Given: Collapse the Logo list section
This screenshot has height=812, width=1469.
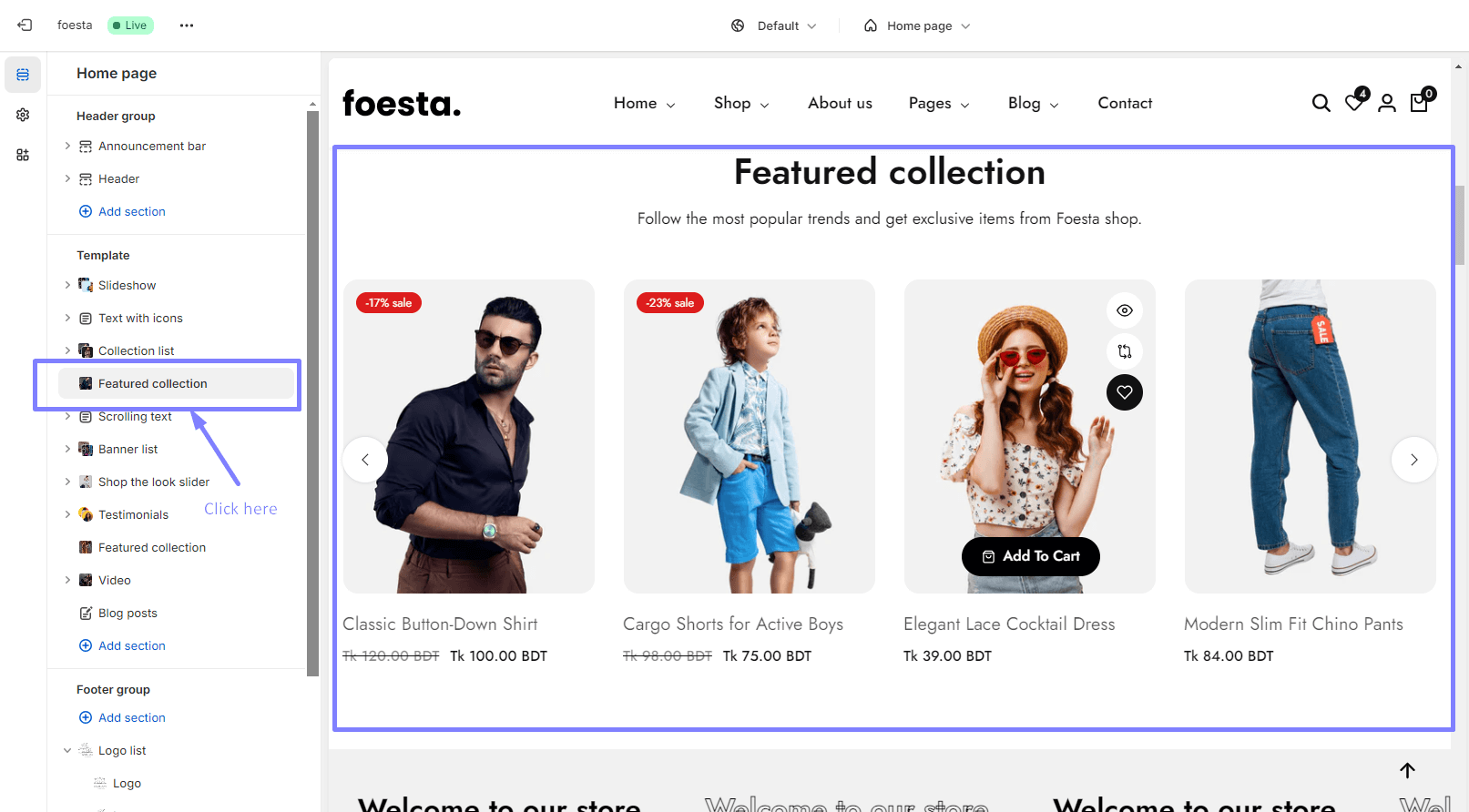Looking at the screenshot, I should (x=67, y=750).
